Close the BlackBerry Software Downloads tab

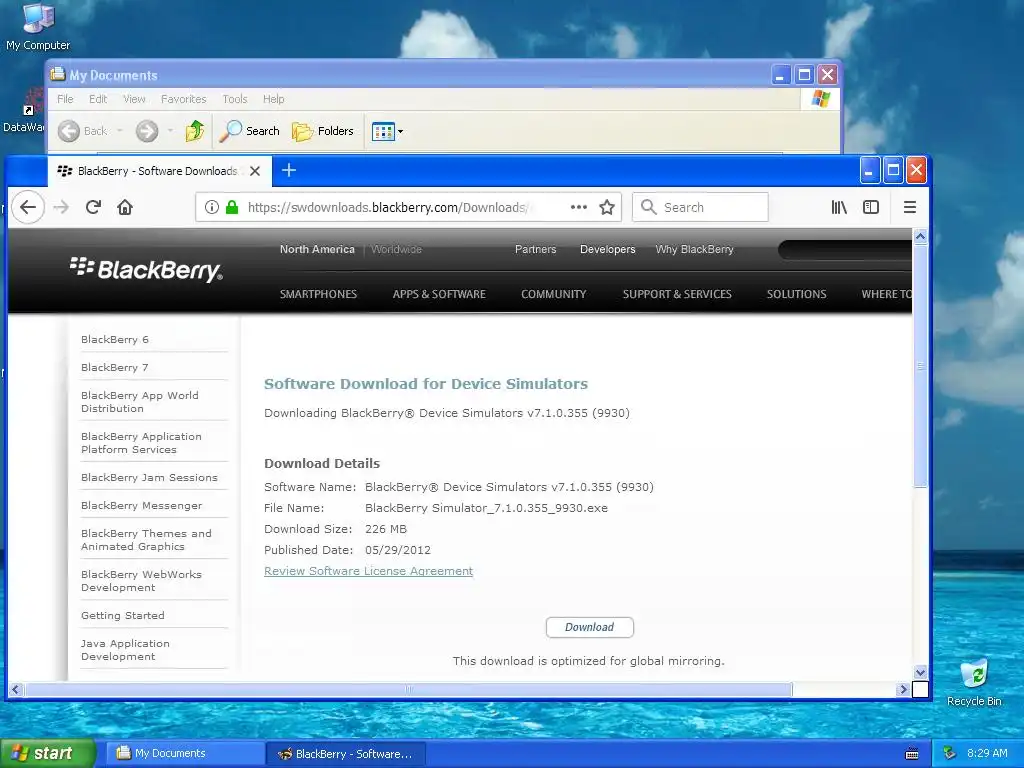(255, 171)
